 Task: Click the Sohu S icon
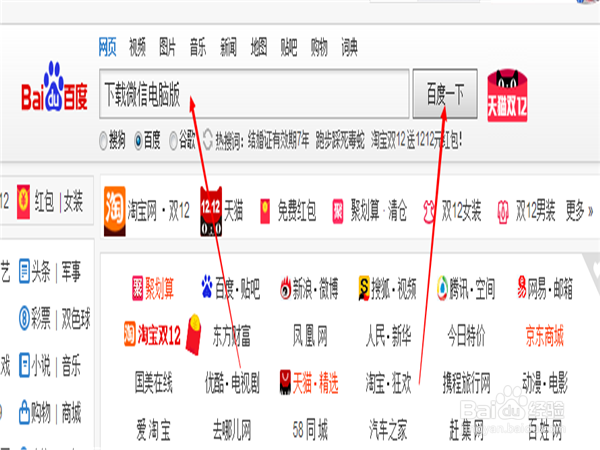pos(364,288)
